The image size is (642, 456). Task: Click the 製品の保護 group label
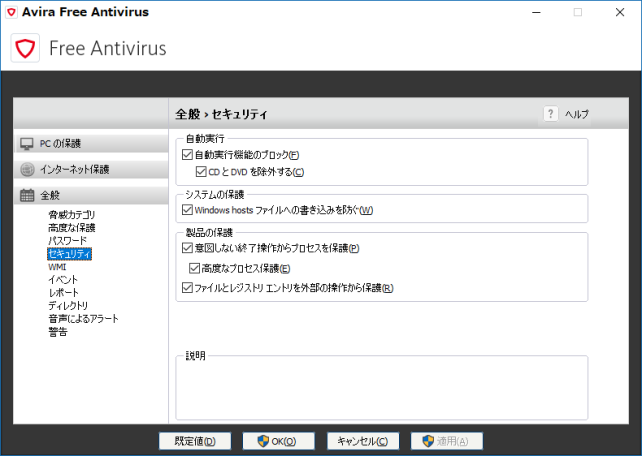coord(209,233)
